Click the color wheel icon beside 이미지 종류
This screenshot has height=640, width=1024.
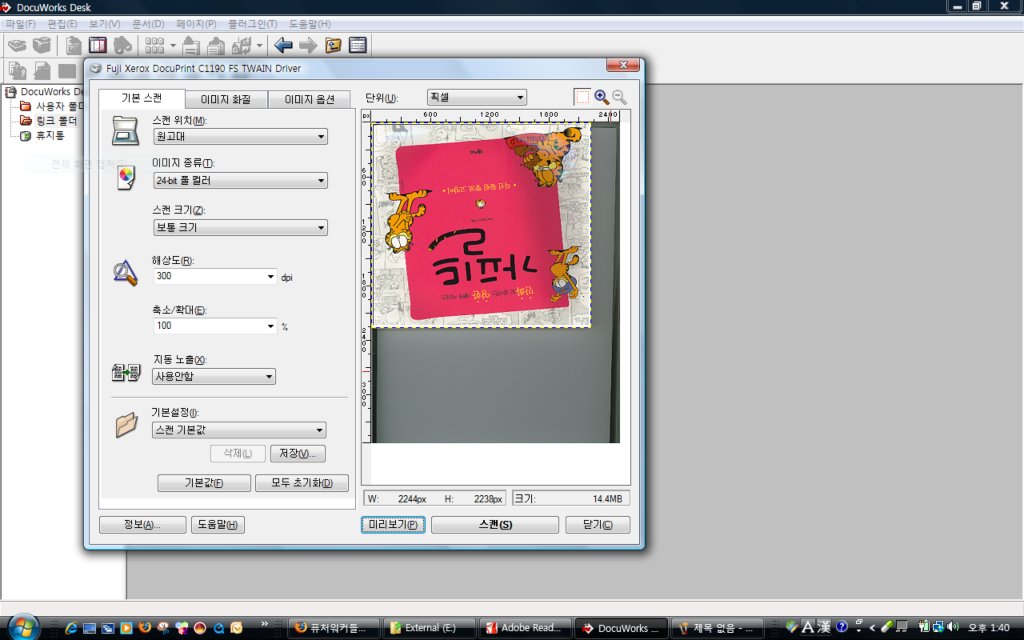[125, 176]
